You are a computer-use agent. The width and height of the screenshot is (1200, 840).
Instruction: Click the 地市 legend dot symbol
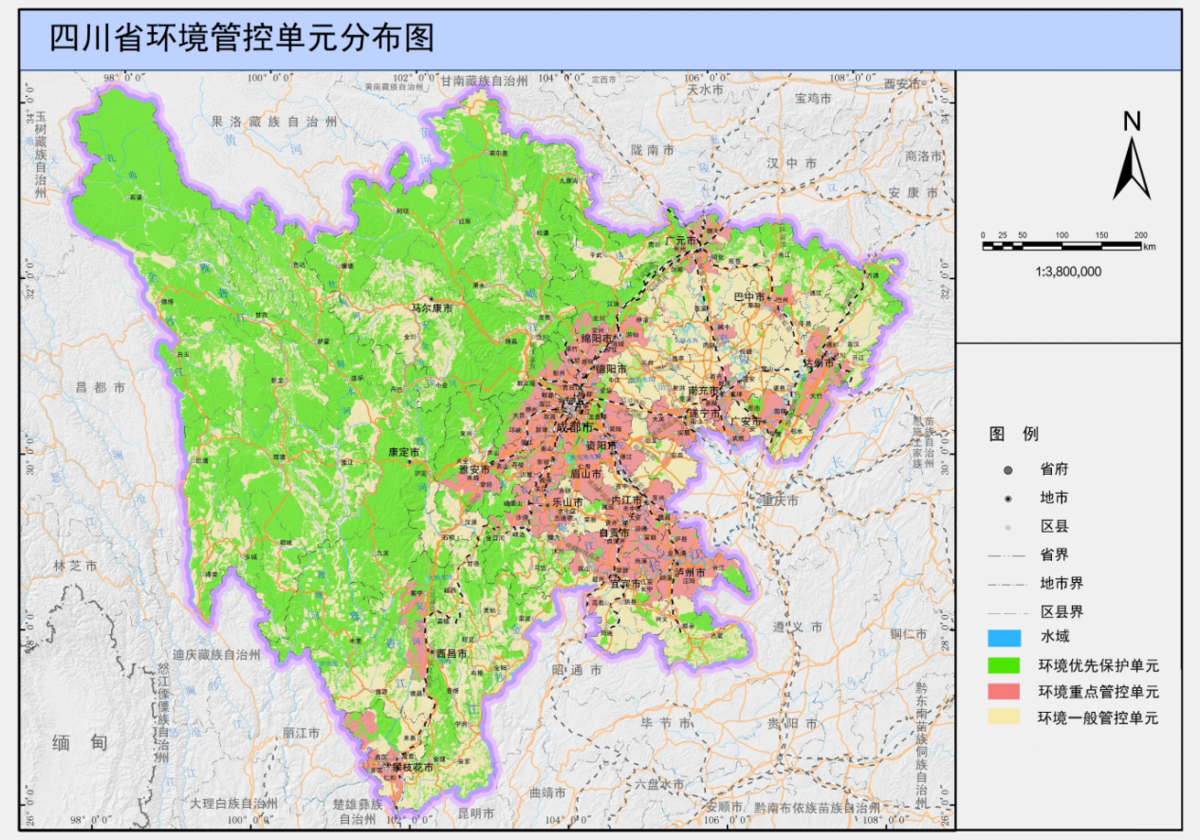(x=1008, y=498)
